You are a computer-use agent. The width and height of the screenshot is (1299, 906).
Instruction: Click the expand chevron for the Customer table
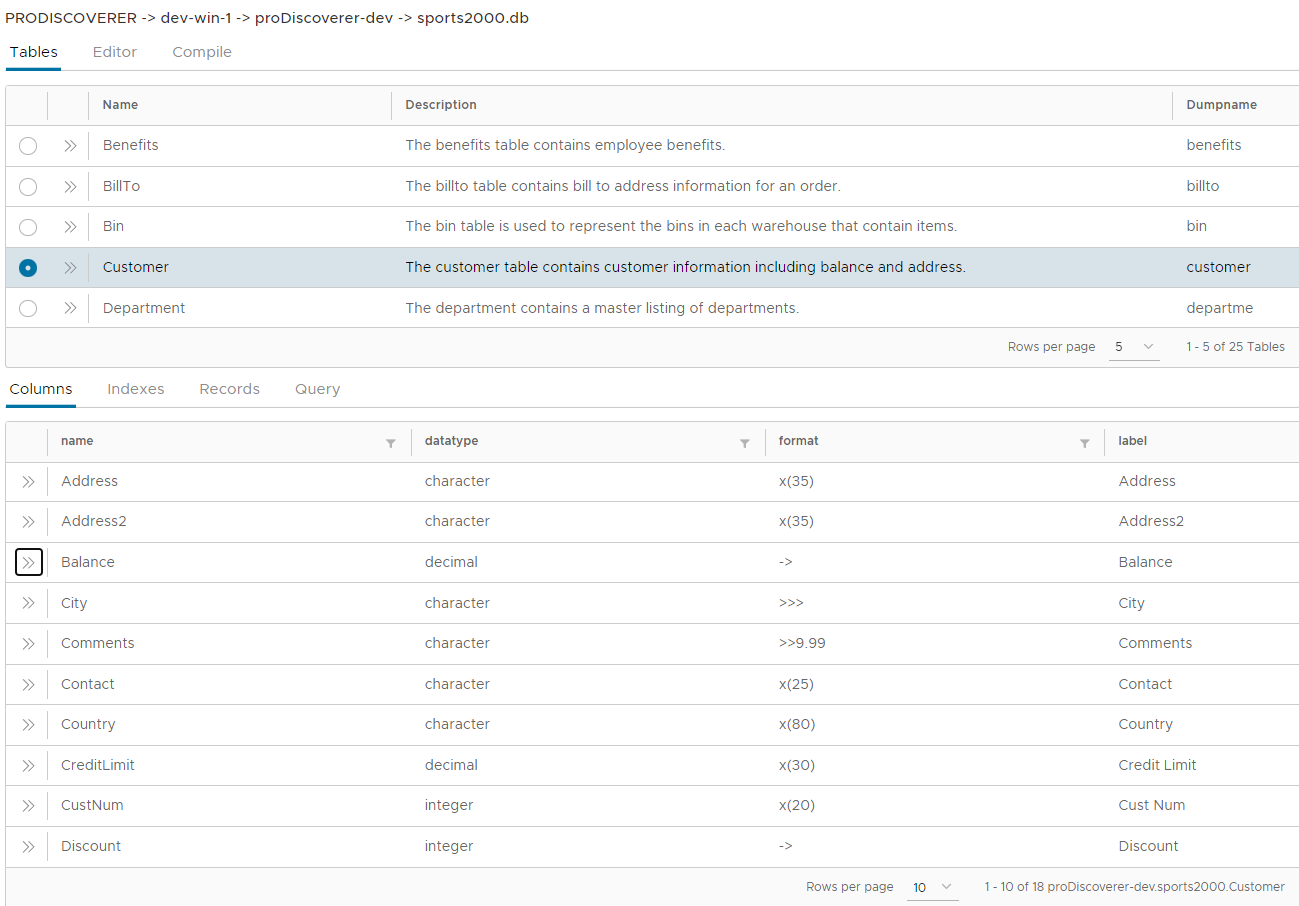69,267
